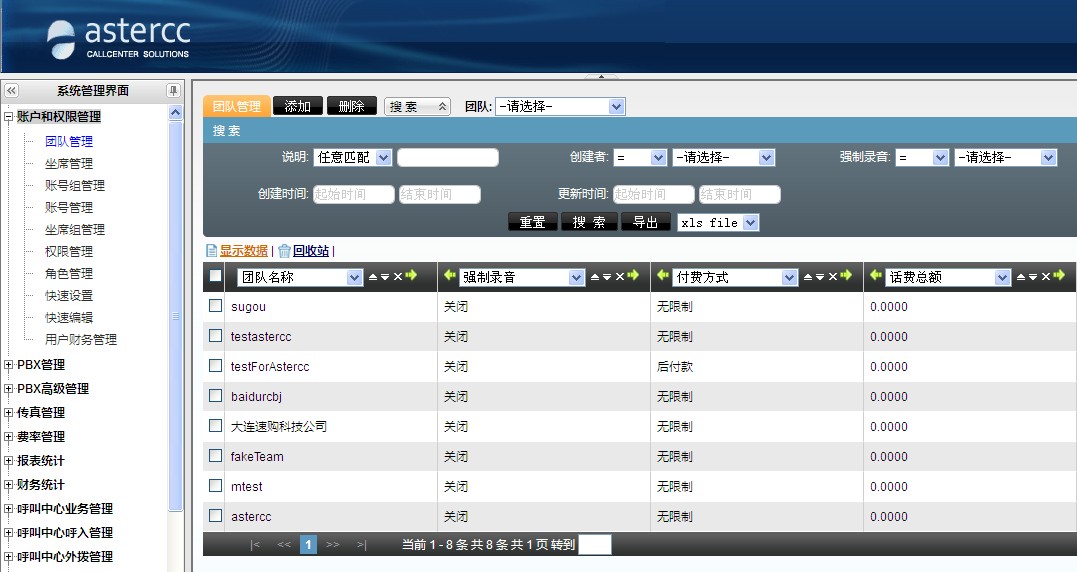Click the pin icon in sidebar header
The width and height of the screenshot is (1077, 572).
click(172, 90)
